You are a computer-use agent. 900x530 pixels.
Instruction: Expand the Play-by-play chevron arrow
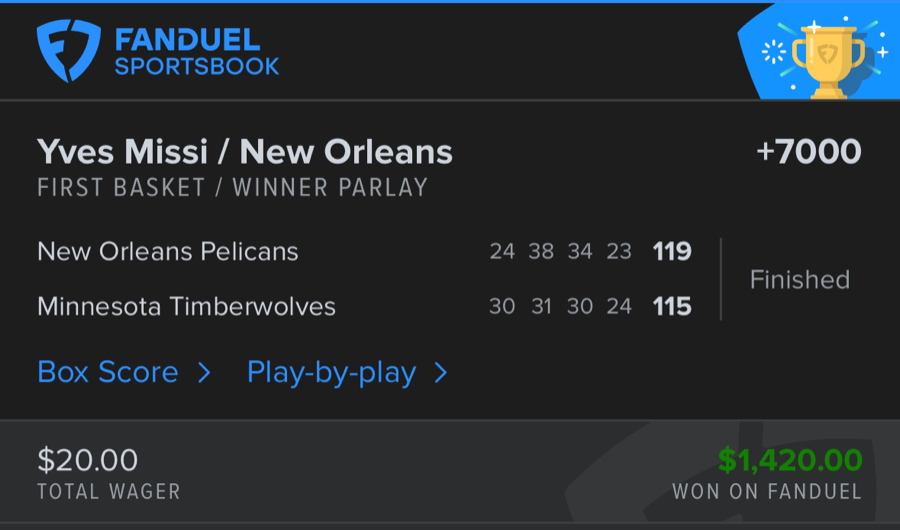(441, 373)
